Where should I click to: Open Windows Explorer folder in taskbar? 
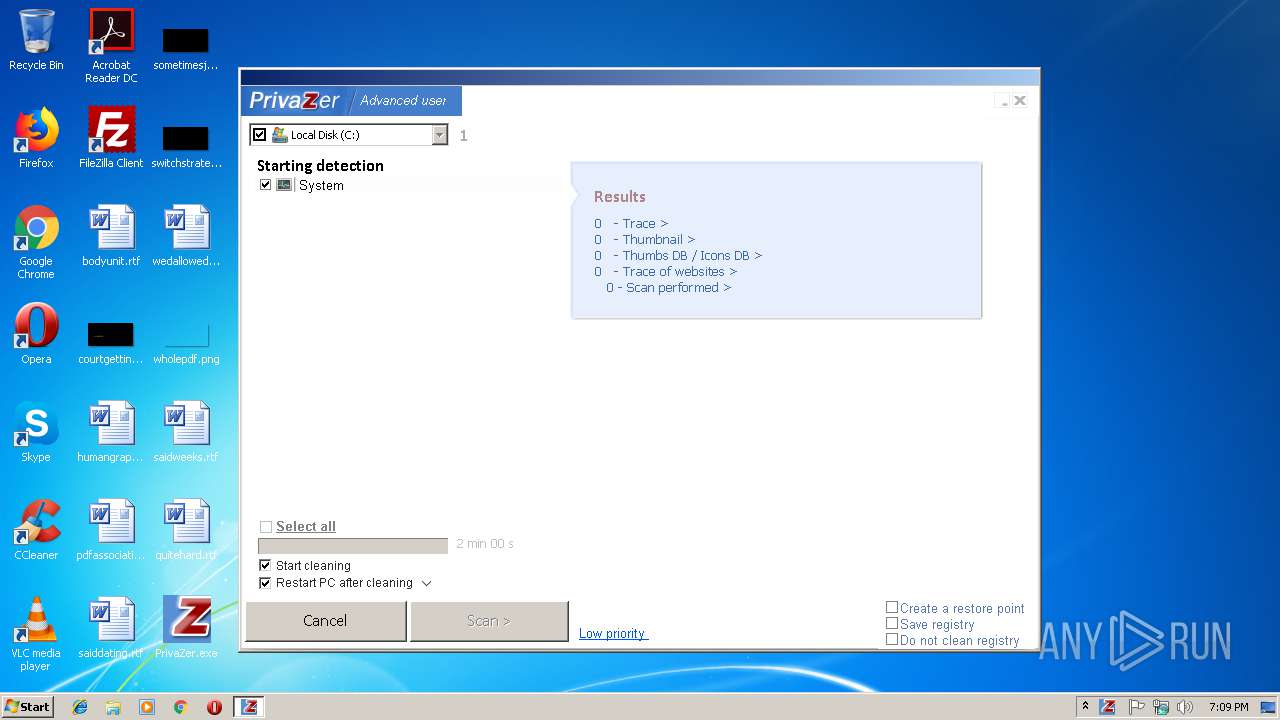[113, 707]
